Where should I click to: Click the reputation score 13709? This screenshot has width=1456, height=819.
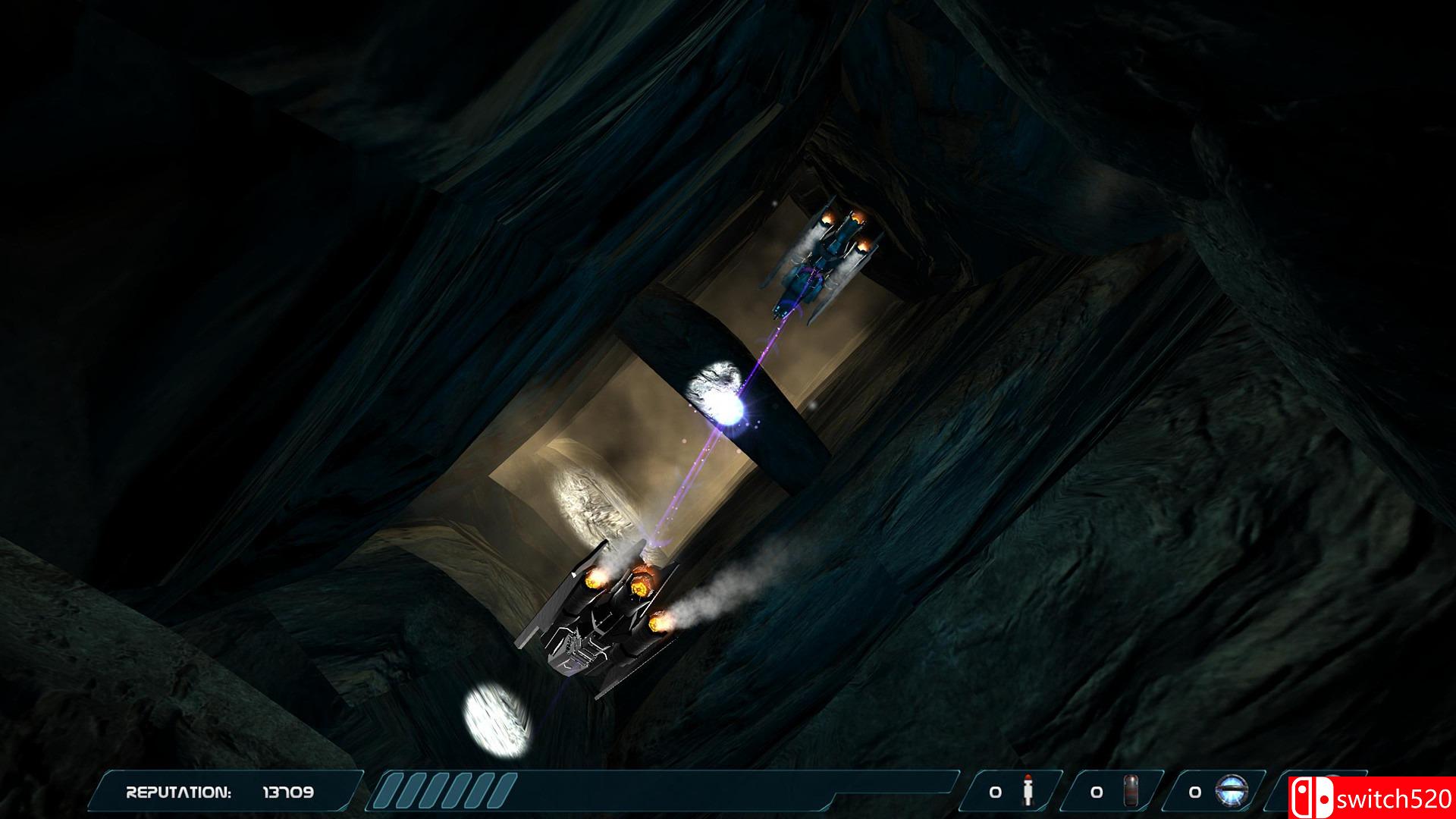[287, 792]
